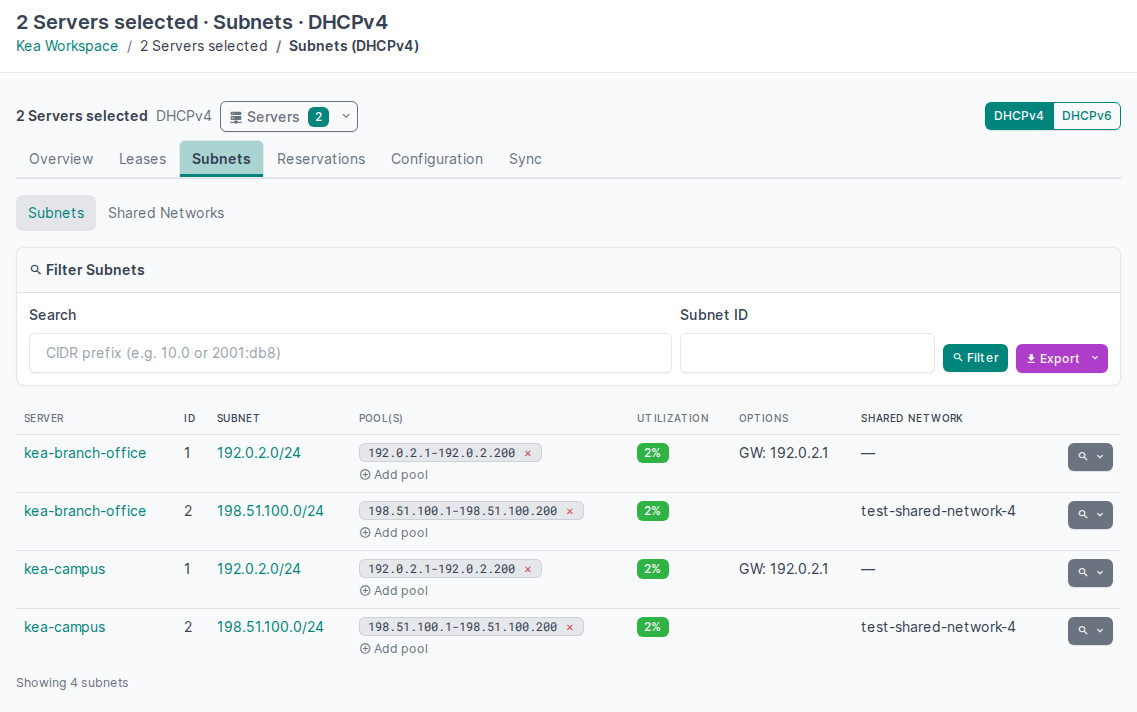Open the Configuration tab
Image resolution: width=1137 pixels, height=712 pixels.
coord(437,159)
